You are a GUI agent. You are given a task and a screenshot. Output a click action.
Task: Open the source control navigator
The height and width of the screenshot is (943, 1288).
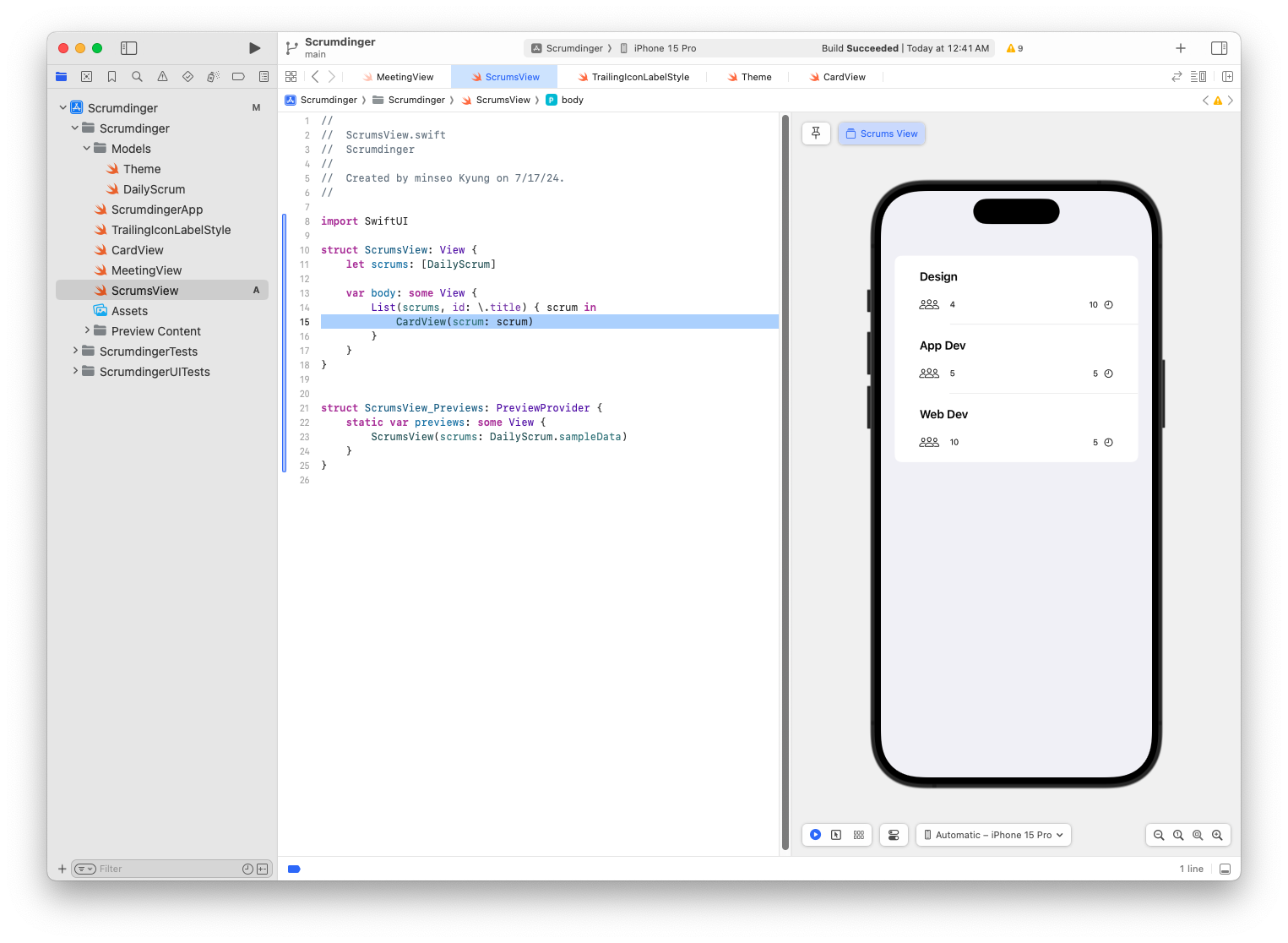pyautogui.click(x=86, y=77)
